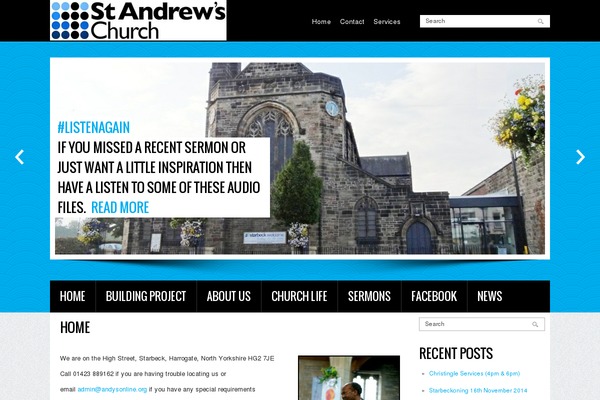Click the RECENT POSTS heading
The image size is (600, 400).
(456, 353)
